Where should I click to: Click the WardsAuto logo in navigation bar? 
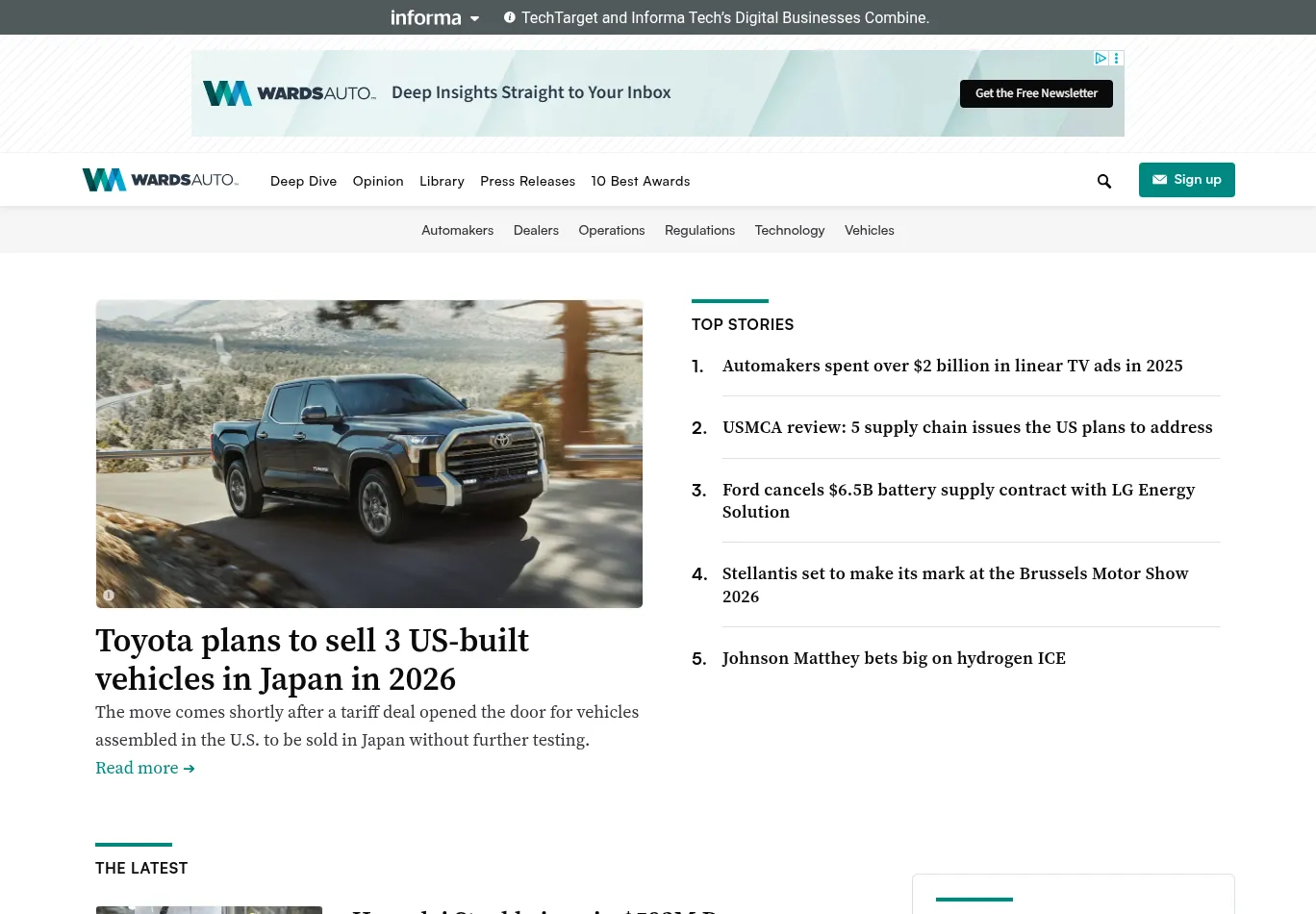[160, 180]
